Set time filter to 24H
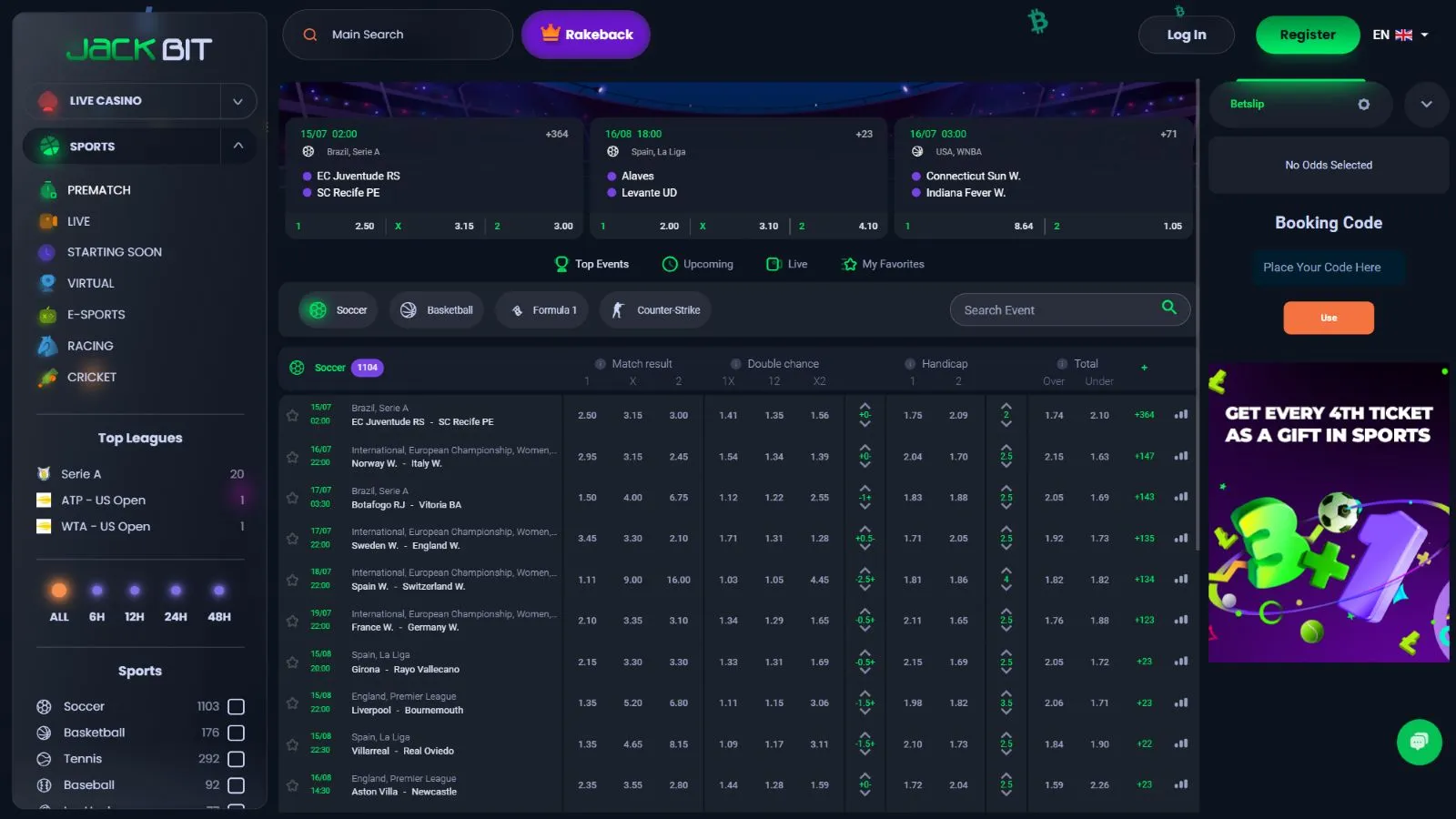 [176, 602]
